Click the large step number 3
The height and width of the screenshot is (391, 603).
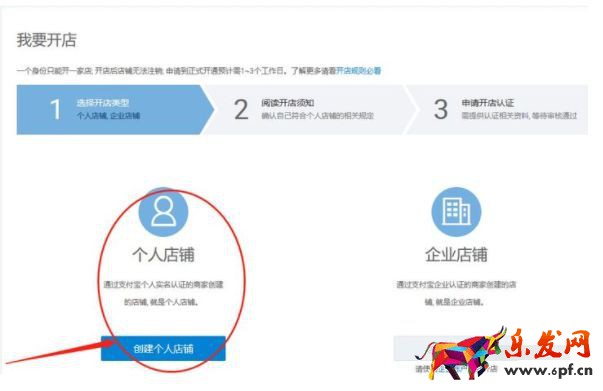(x=441, y=110)
